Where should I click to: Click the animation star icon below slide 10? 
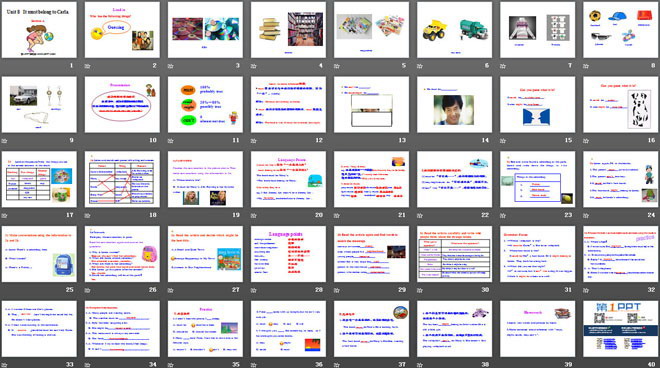pos(88,141)
